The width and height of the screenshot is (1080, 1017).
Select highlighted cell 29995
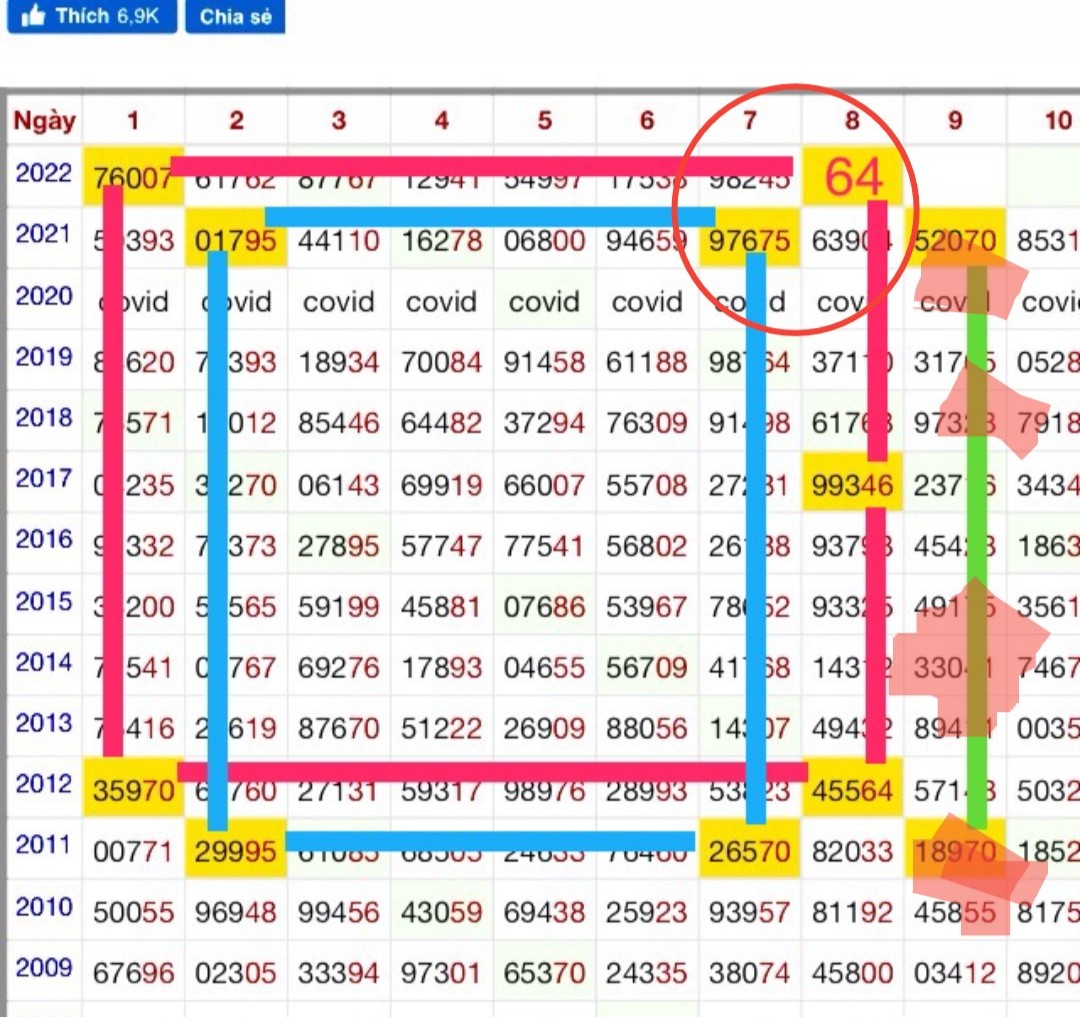(x=236, y=852)
